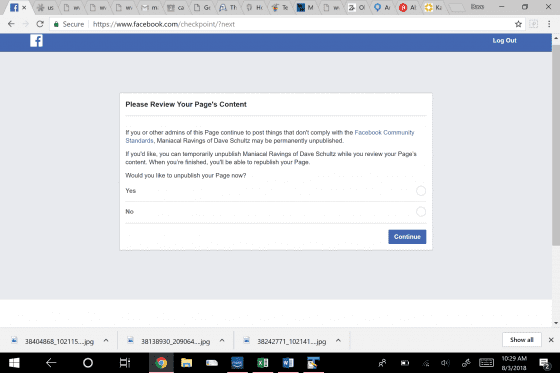Click the extension icon beside the bookmark star
Image resolution: width=560 pixels, height=373 pixels.
(533, 24)
